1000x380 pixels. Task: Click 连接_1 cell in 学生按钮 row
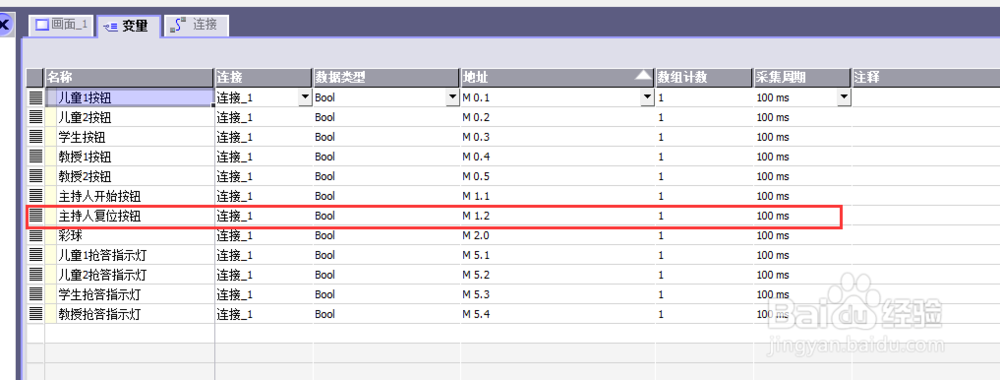point(263,137)
